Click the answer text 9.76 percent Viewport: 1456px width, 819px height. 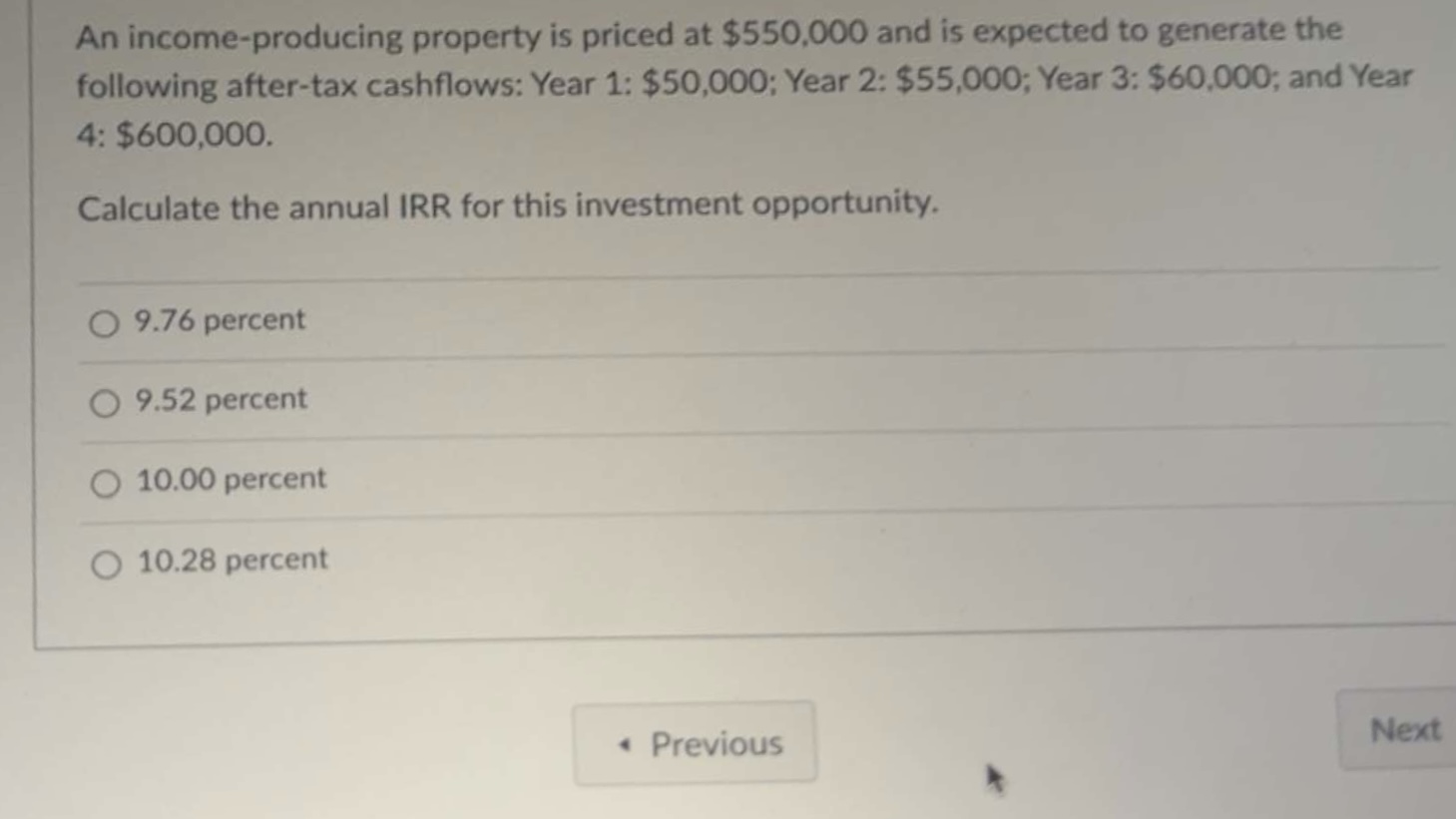[x=218, y=320]
